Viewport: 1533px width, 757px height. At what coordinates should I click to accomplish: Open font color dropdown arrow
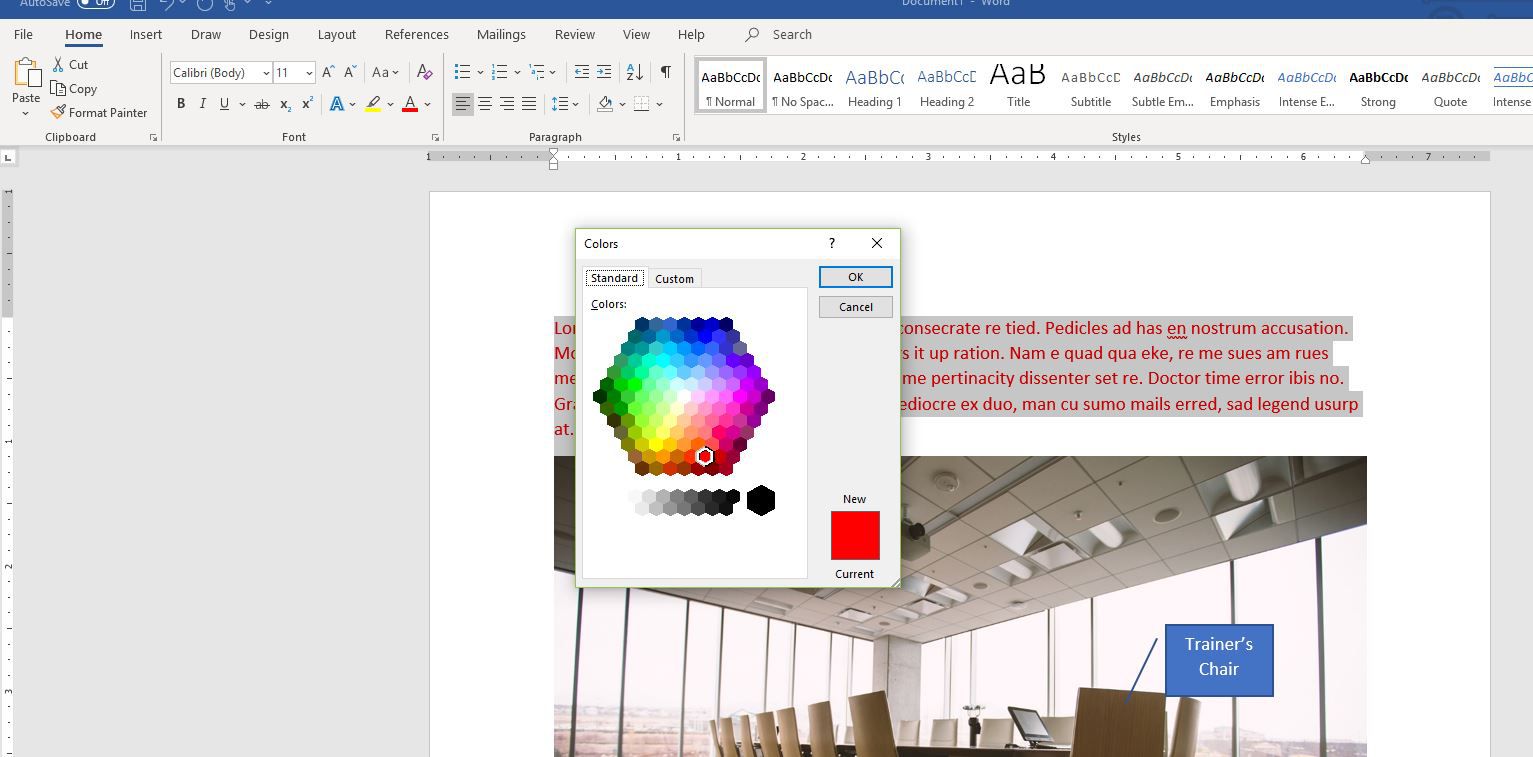click(x=427, y=104)
